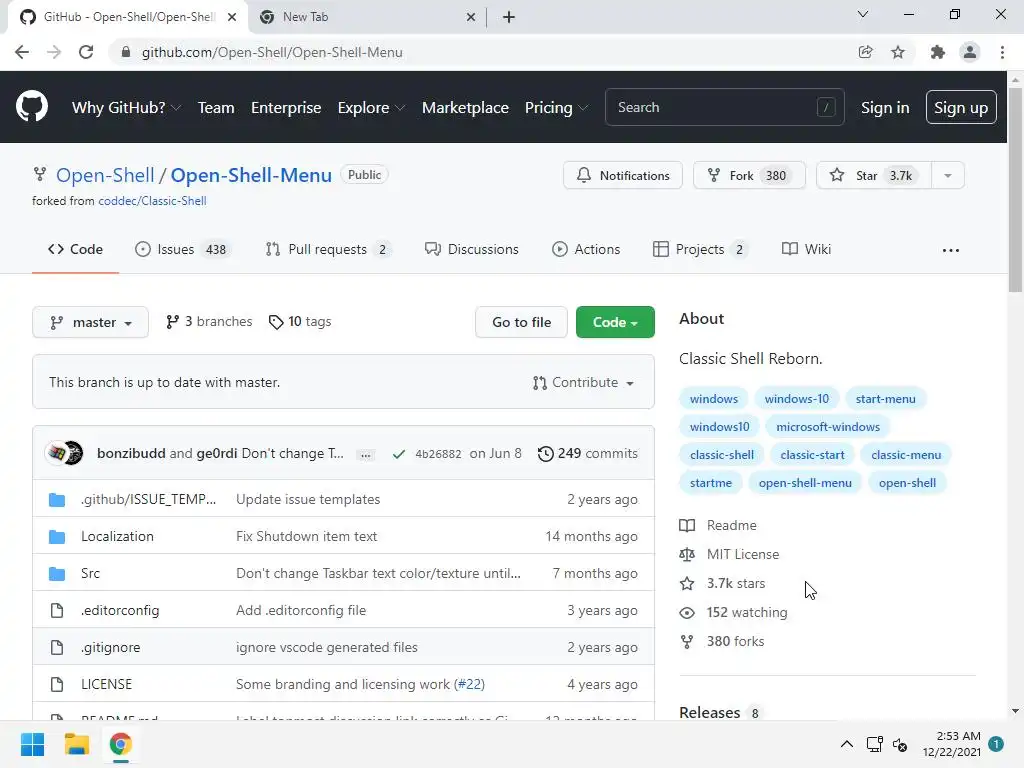1024x768 pixels.
Task: Open commit 4b26882 hash link
Action: point(438,454)
